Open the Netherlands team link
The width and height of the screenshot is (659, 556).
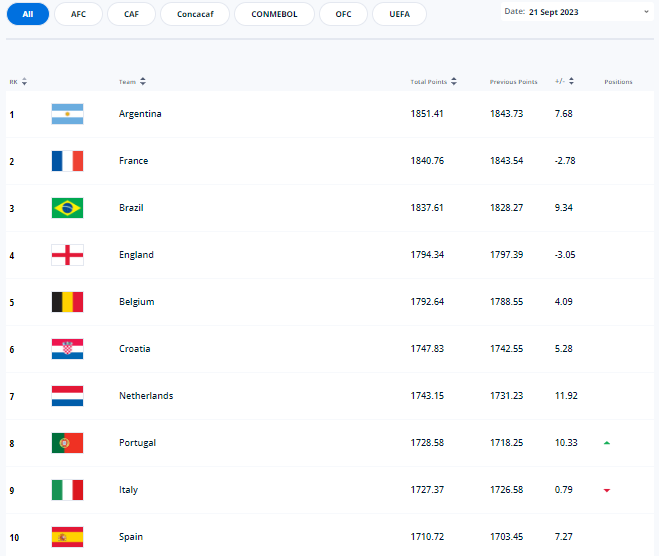click(x=146, y=396)
